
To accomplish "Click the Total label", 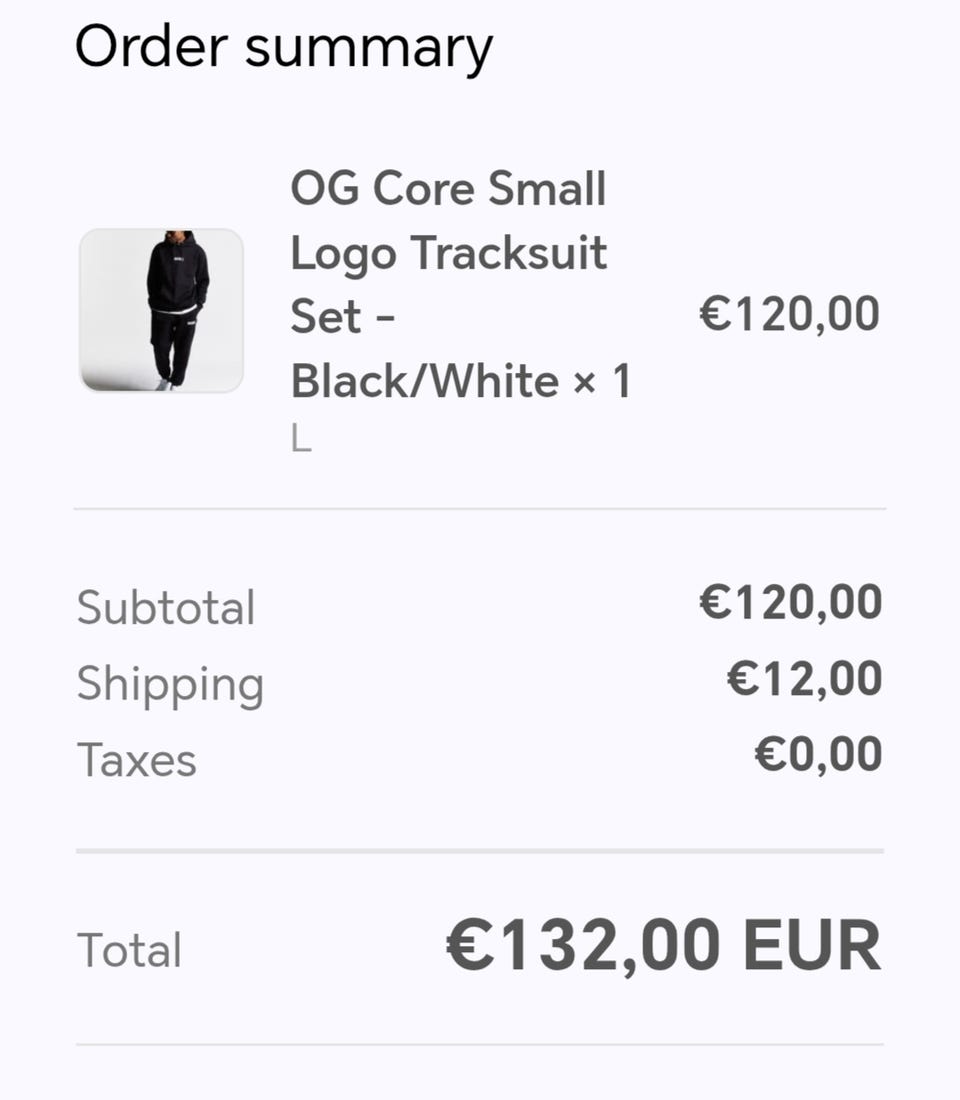I will point(129,950).
